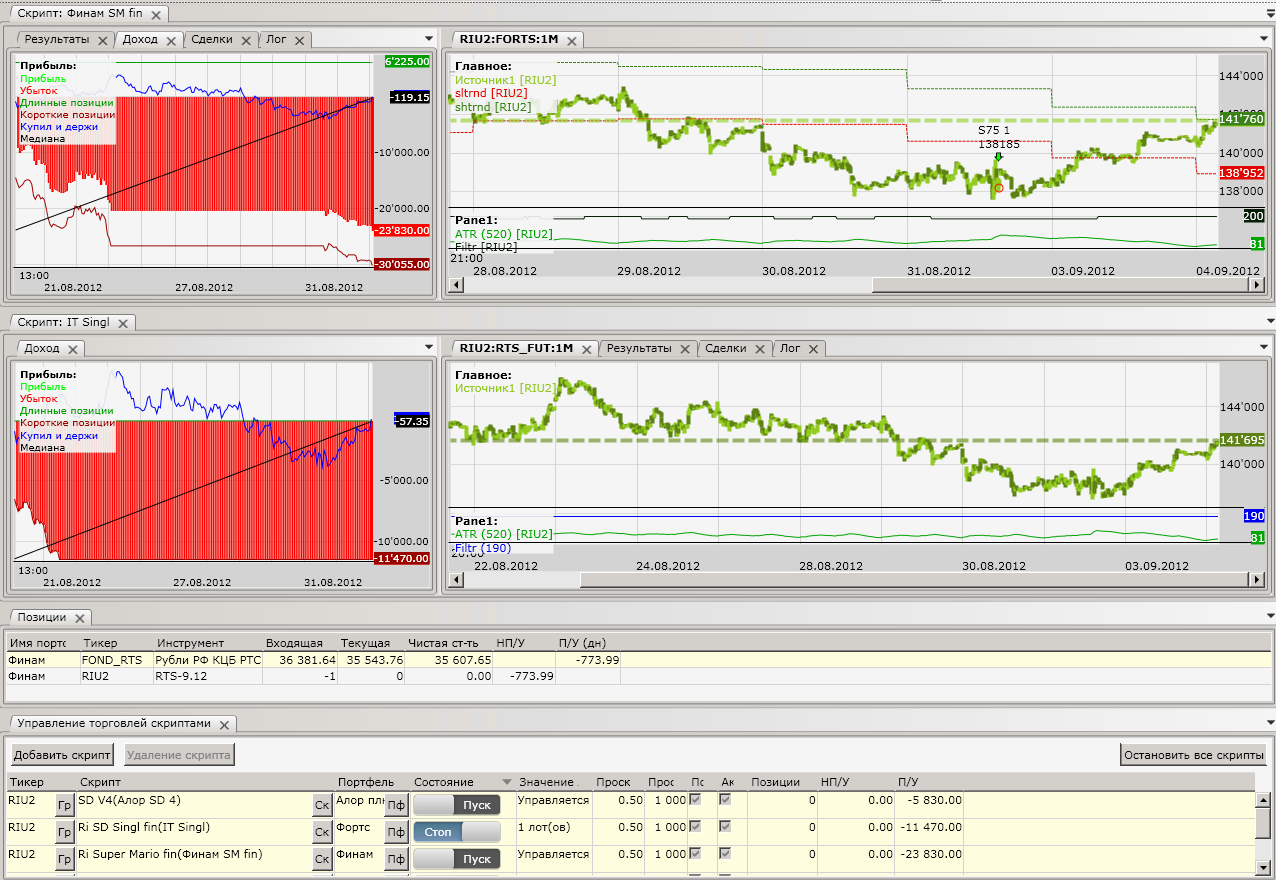
Task: Close the Результаты tab in top-left panel
Action: (102, 40)
